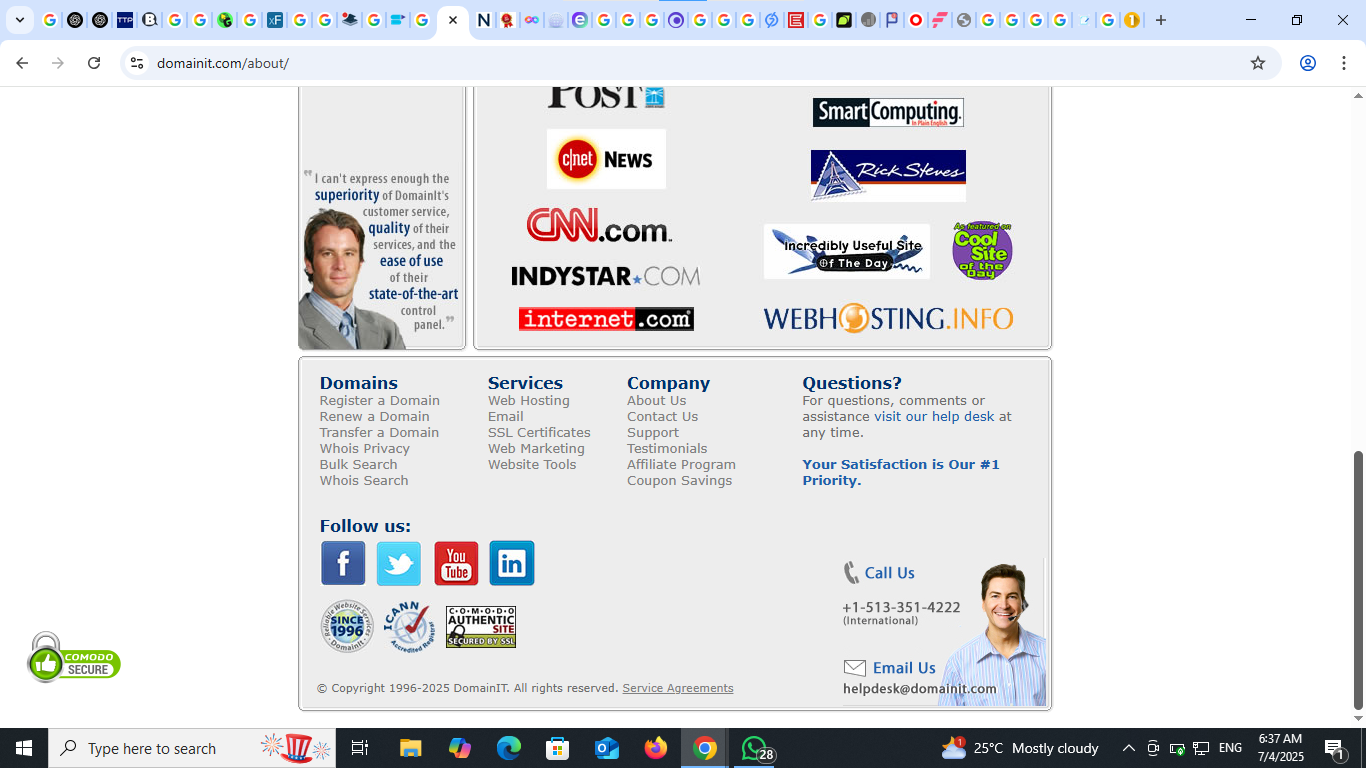This screenshot has height=768, width=1366.
Task: Follow the visit our help desk link
Action: 934,416
